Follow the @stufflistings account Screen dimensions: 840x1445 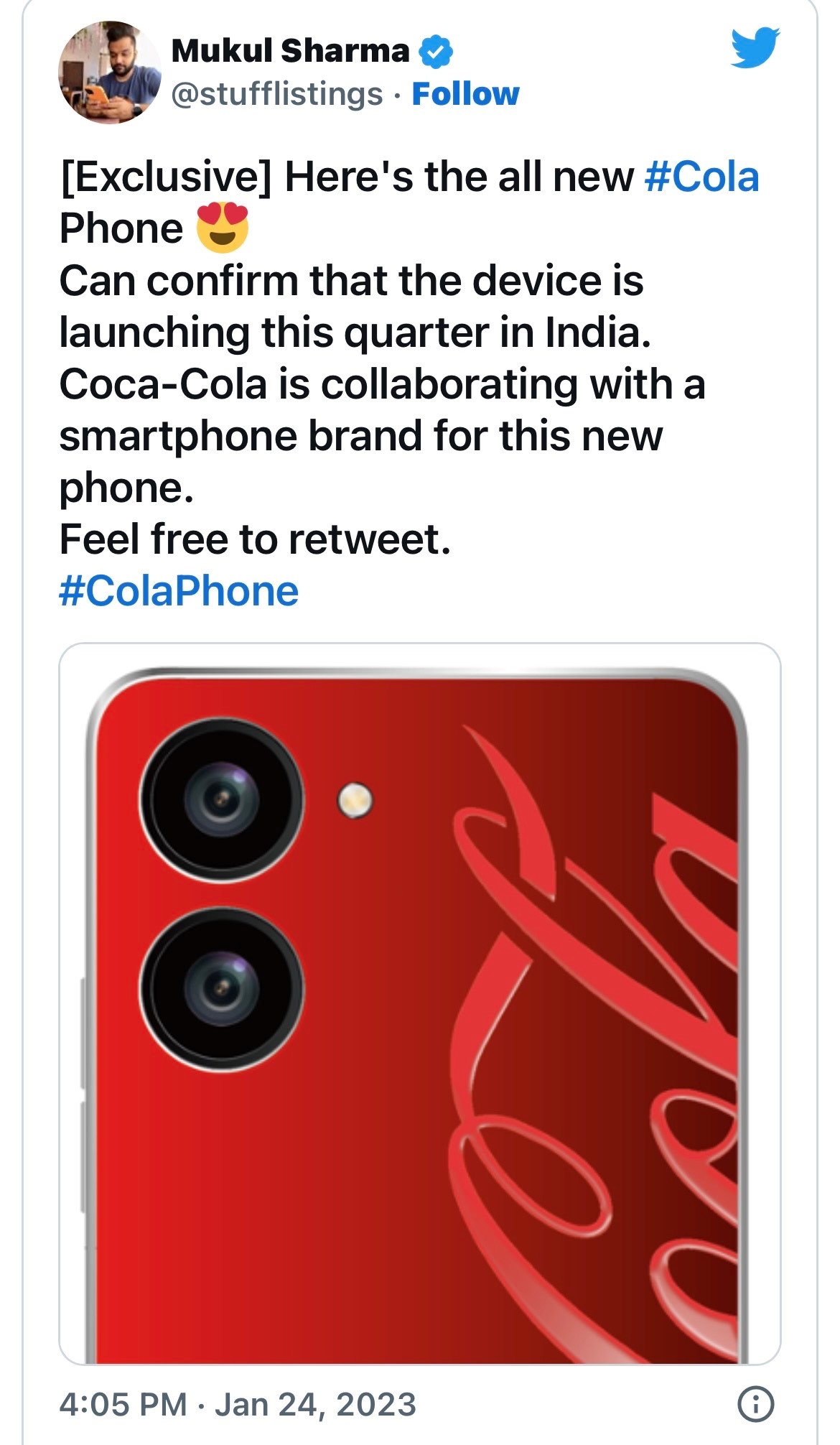coord(465,94)
